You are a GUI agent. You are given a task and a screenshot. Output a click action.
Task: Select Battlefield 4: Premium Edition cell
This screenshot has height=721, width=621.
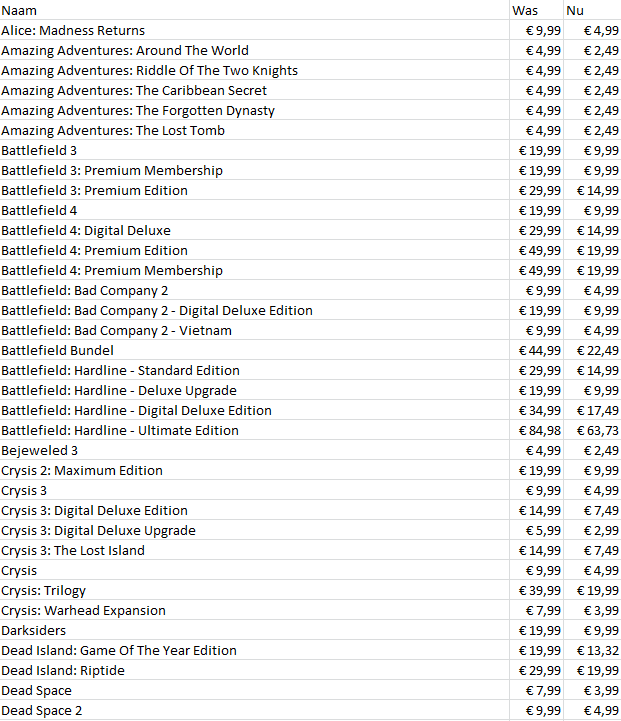(x=255, y=250)
